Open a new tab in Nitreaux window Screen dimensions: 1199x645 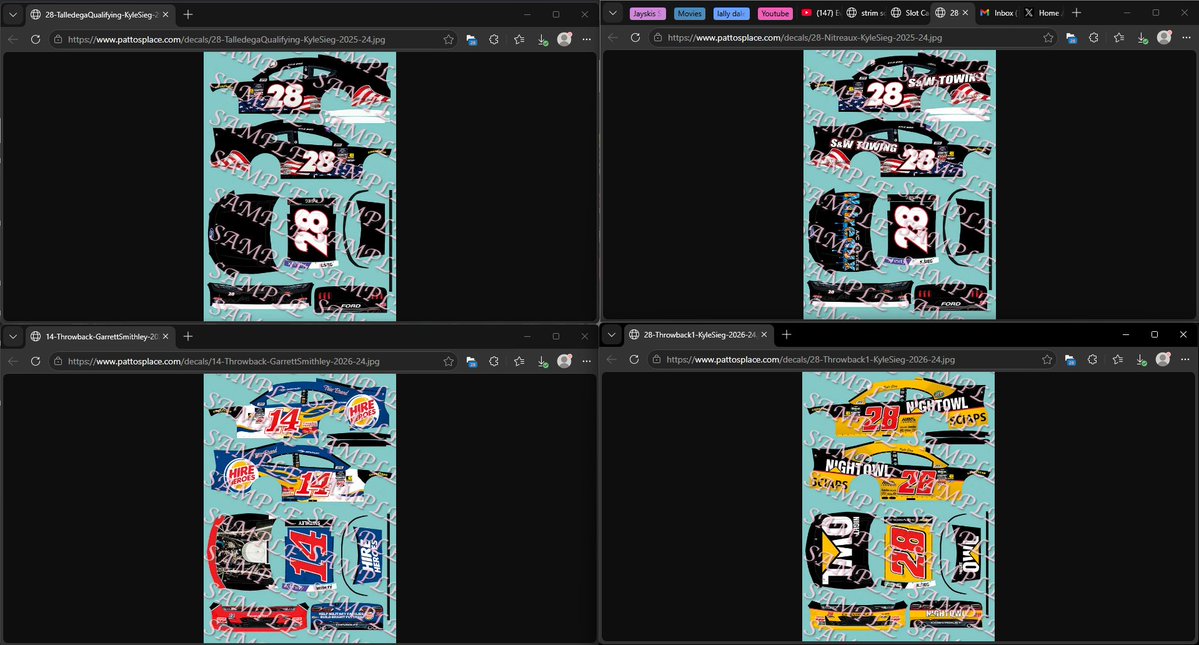coord(1077,13)
